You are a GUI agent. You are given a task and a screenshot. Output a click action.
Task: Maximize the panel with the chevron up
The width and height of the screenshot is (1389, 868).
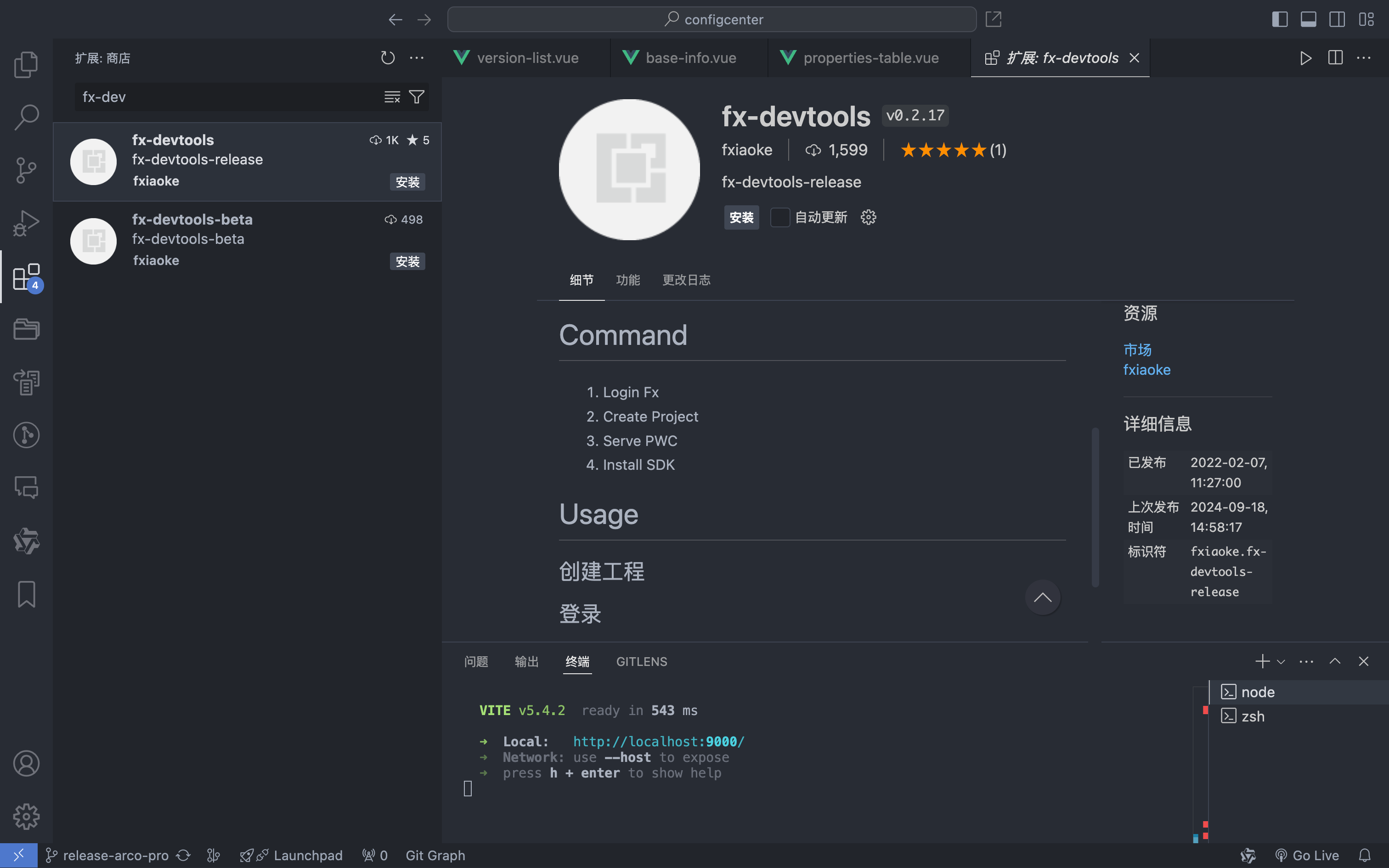click(x=1335, y=661)
